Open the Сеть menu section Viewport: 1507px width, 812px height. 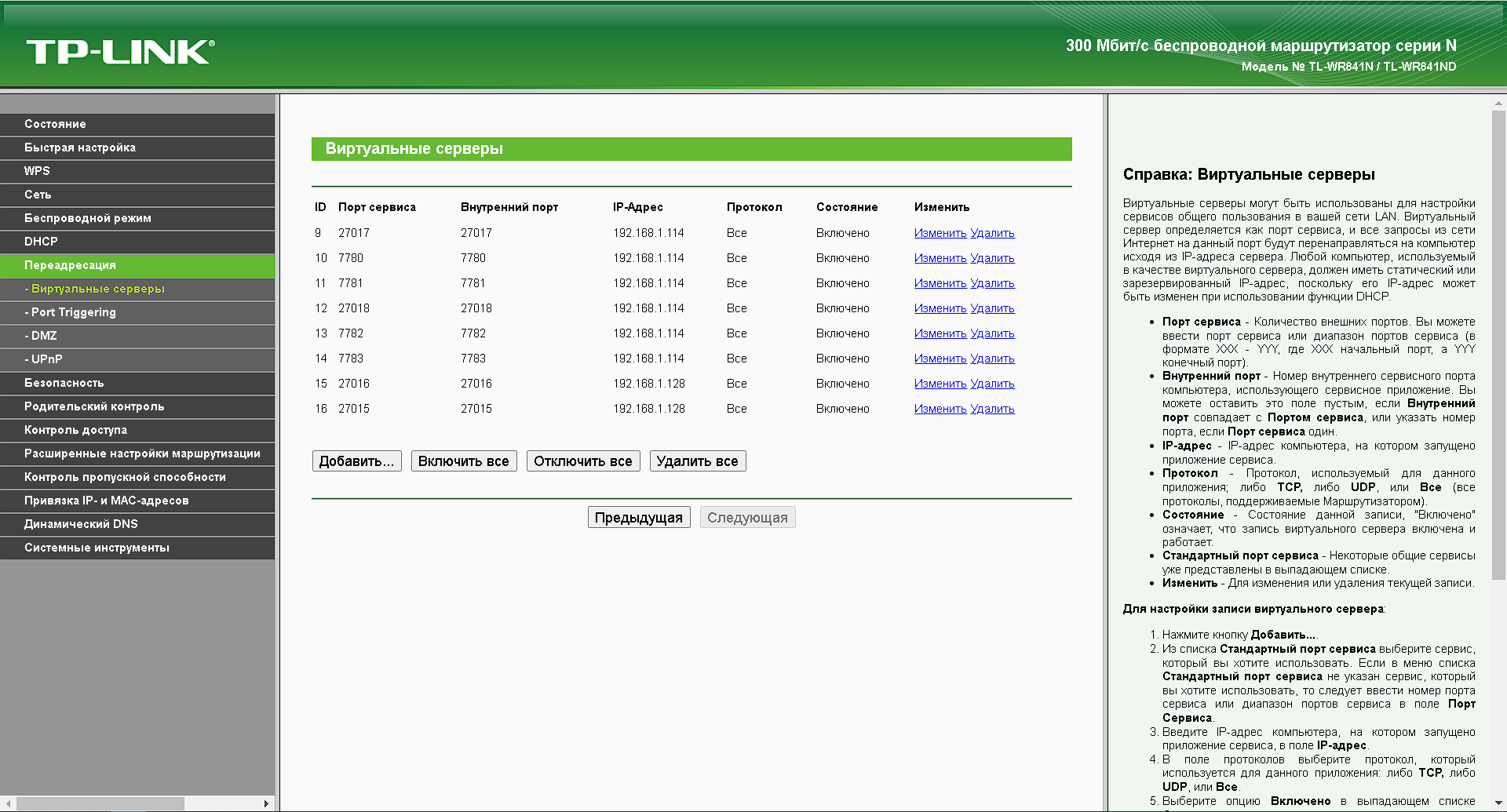[137, 195]
